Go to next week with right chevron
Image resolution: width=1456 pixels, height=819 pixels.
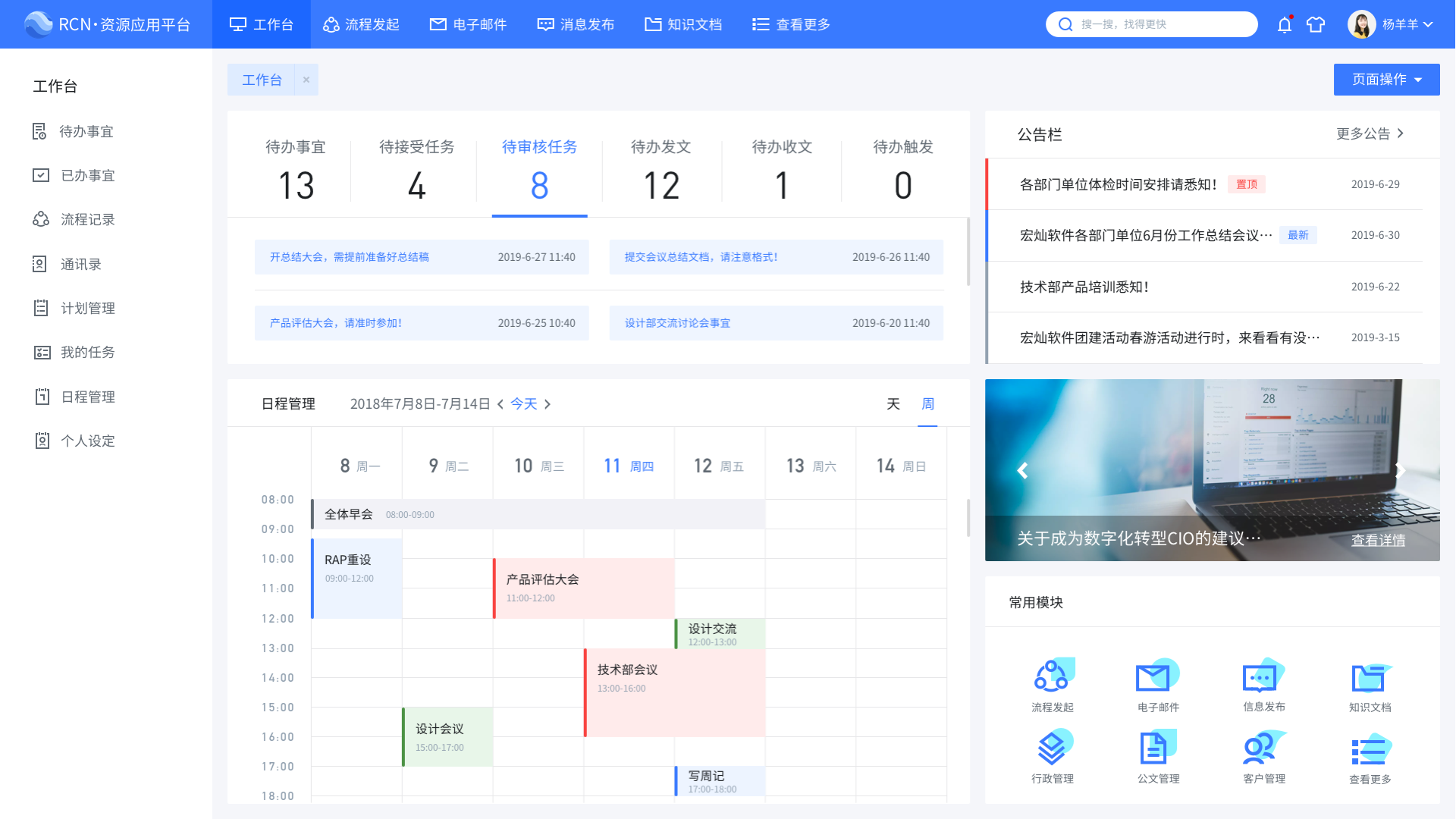click(548, 404)
